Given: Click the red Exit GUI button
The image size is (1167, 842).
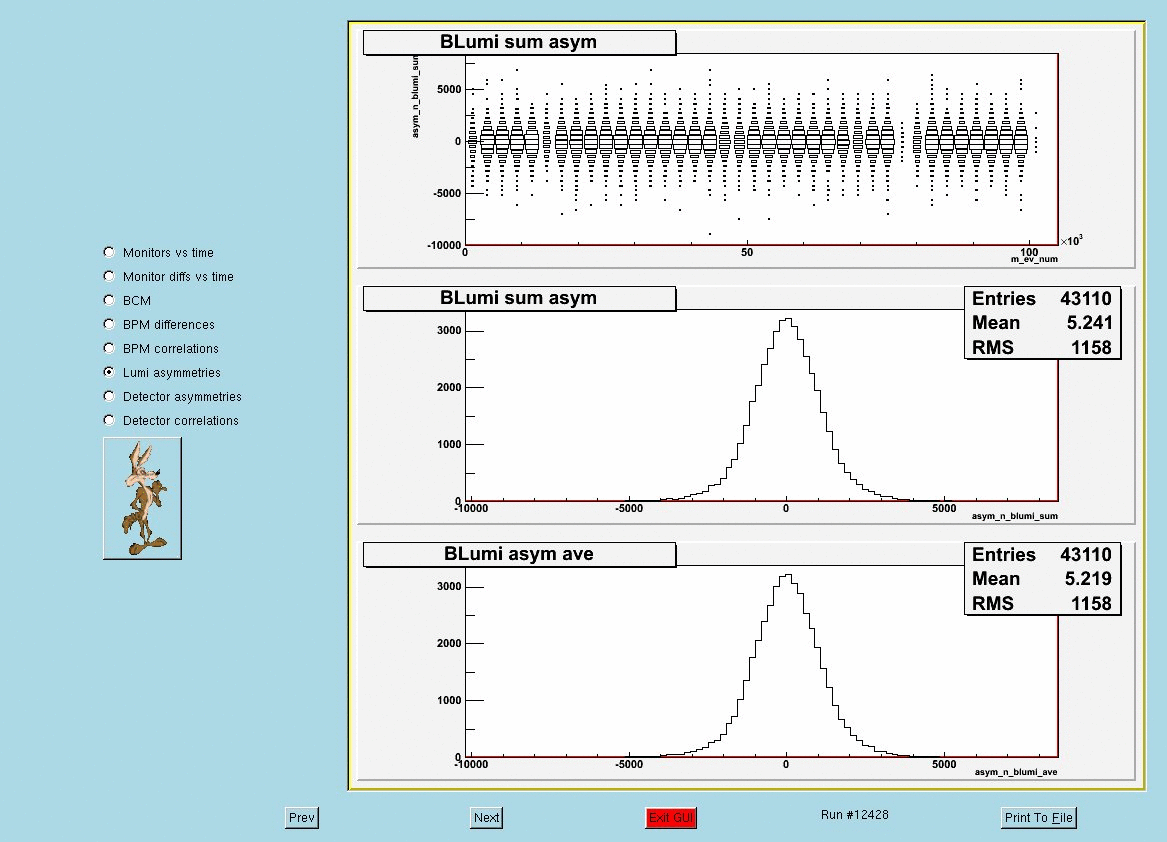Looking at the screenshot, I should (x=671, y=817).
